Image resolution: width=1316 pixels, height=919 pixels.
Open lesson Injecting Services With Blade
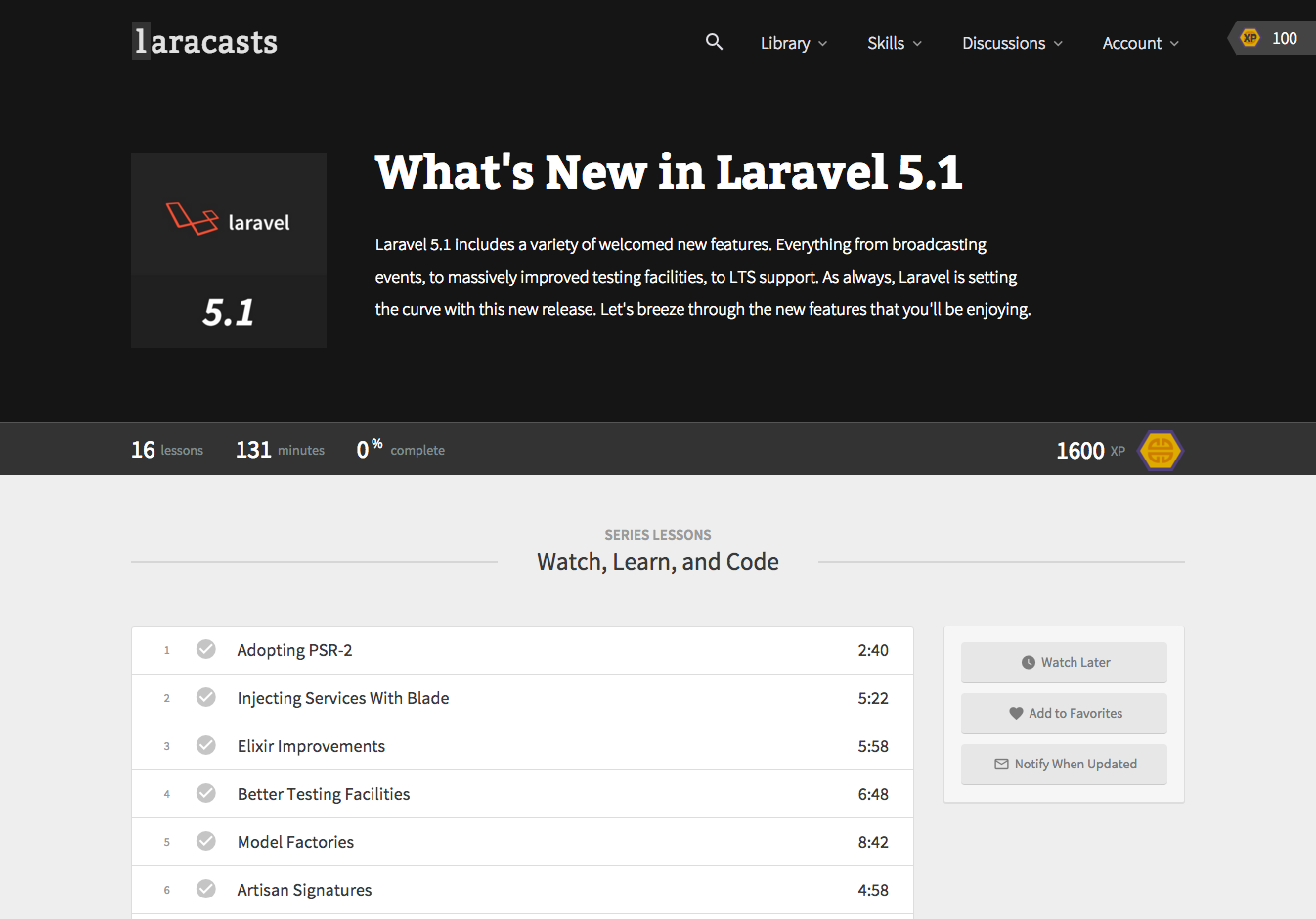pyautogui.click(x=343, y=697)
